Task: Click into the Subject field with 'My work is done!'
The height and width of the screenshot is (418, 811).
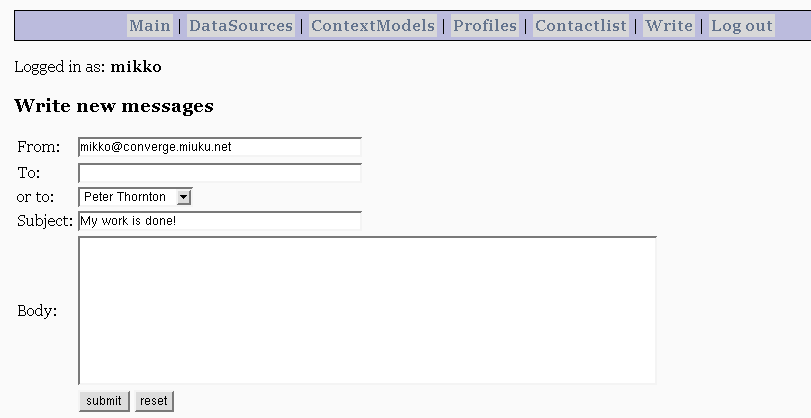Action: point(220,221)
